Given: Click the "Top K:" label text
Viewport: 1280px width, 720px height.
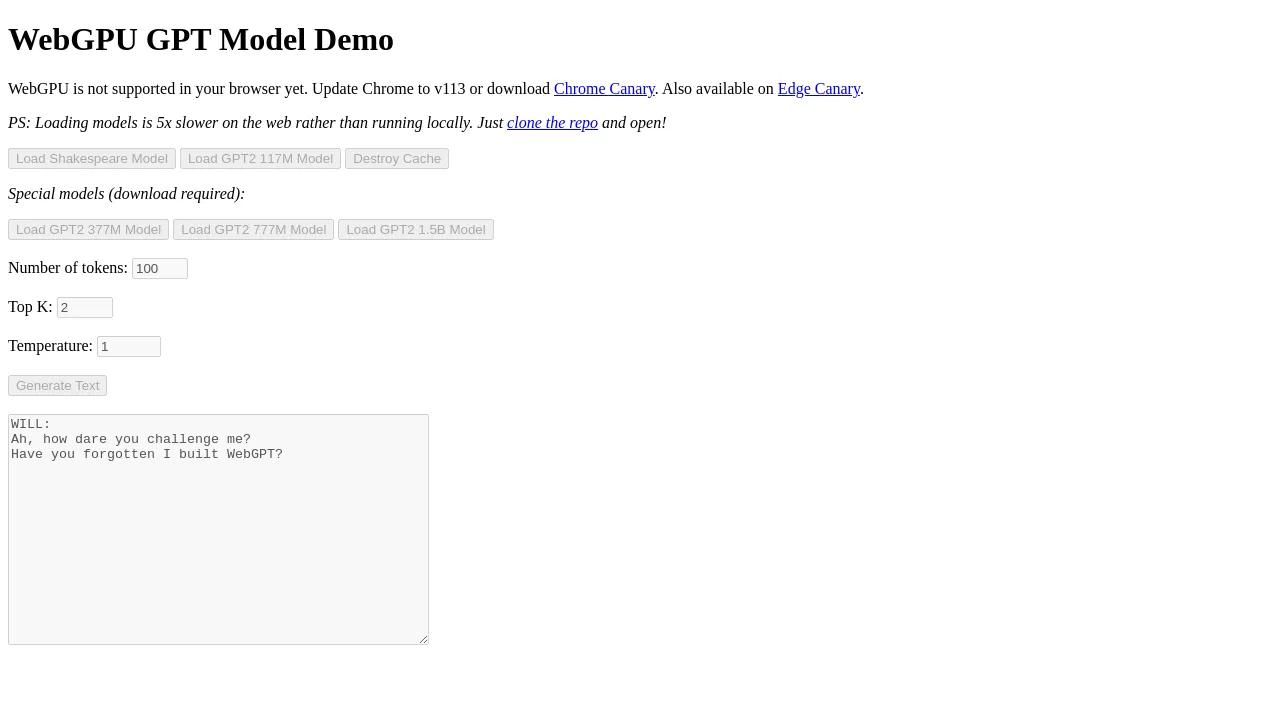Looking at the screenshot, I should 30,307.
